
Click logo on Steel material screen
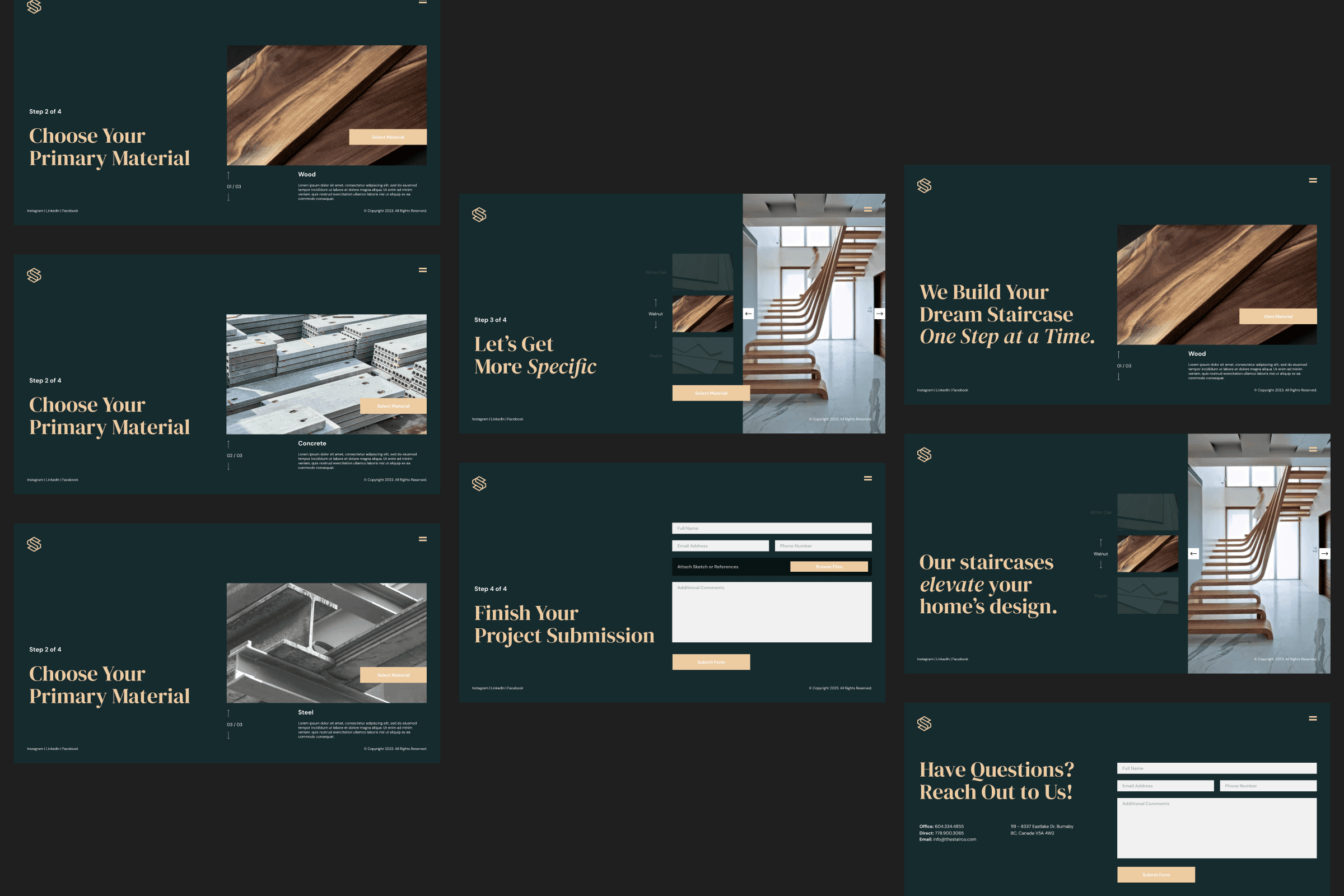click(34, 544)
